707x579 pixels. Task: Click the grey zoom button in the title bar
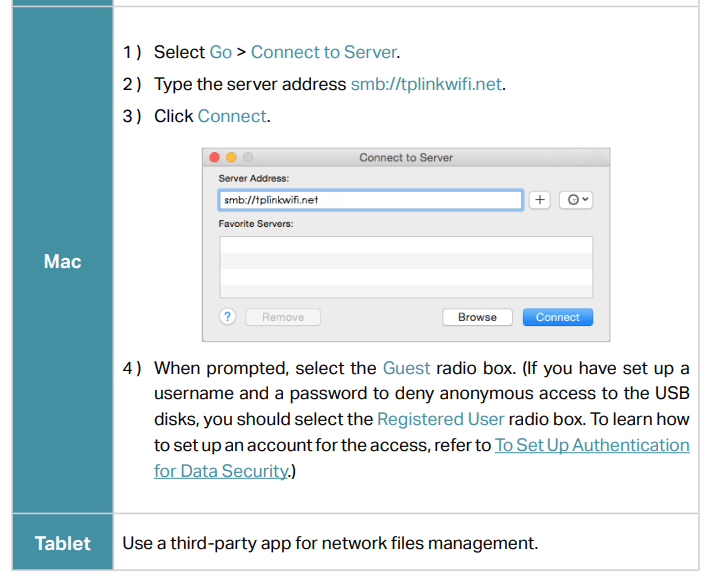(247, 158)
